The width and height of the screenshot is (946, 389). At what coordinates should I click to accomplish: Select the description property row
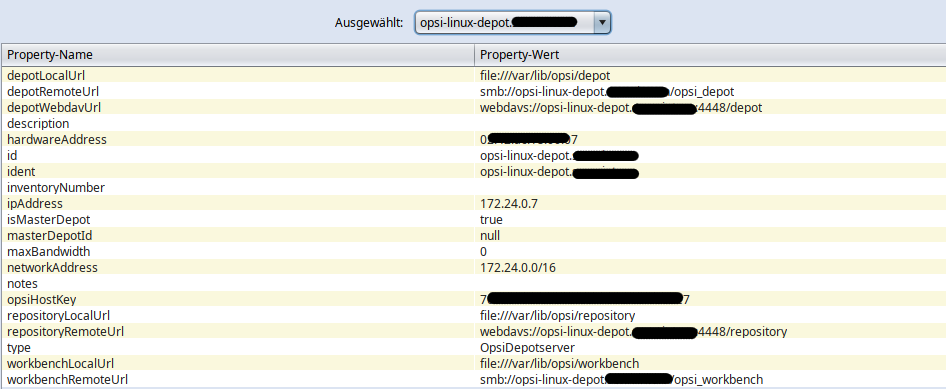click(x=473, y=124)
